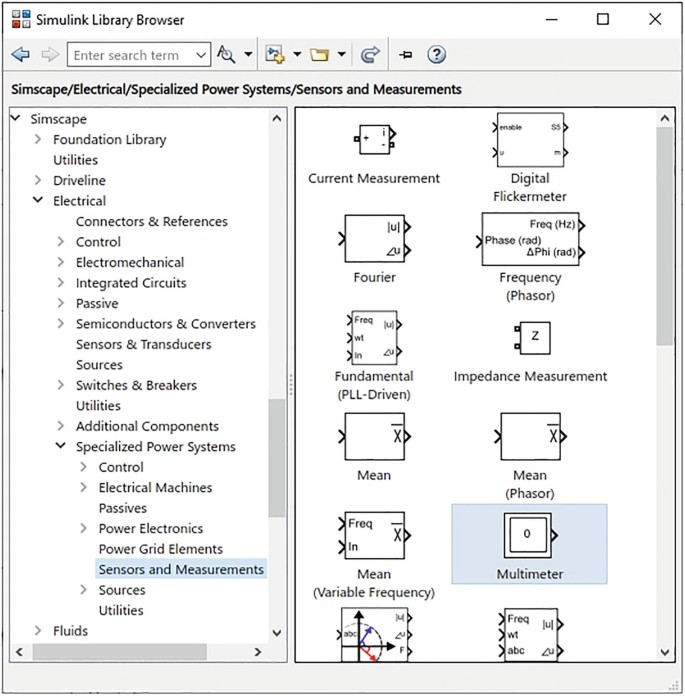Select Connectors & References in tree
This screenshot has height=696, width=685.
pos(151,221)
